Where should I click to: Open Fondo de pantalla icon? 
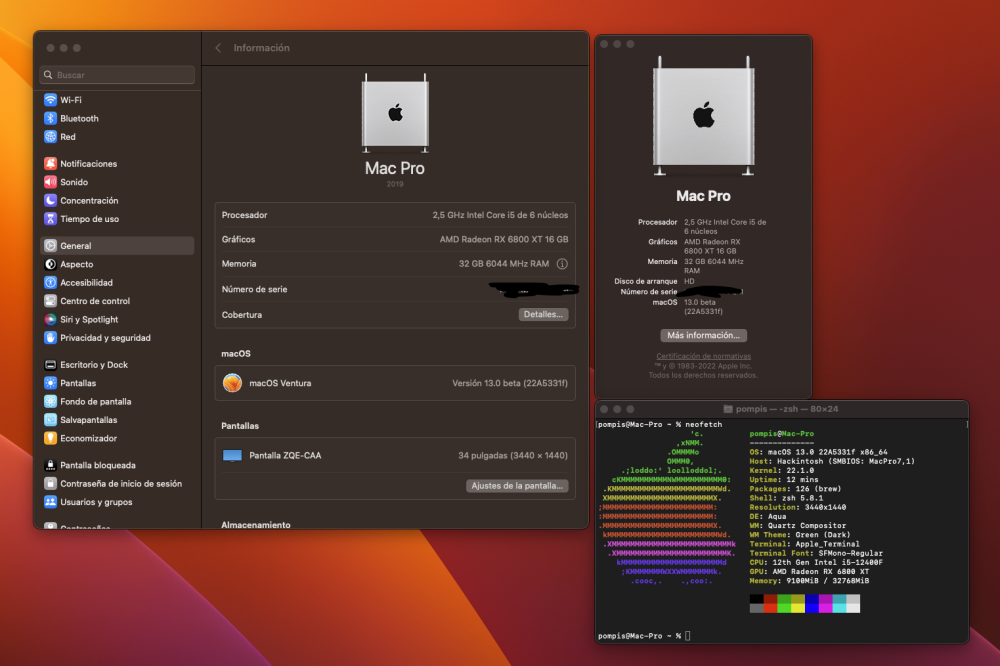coord(50,403)
